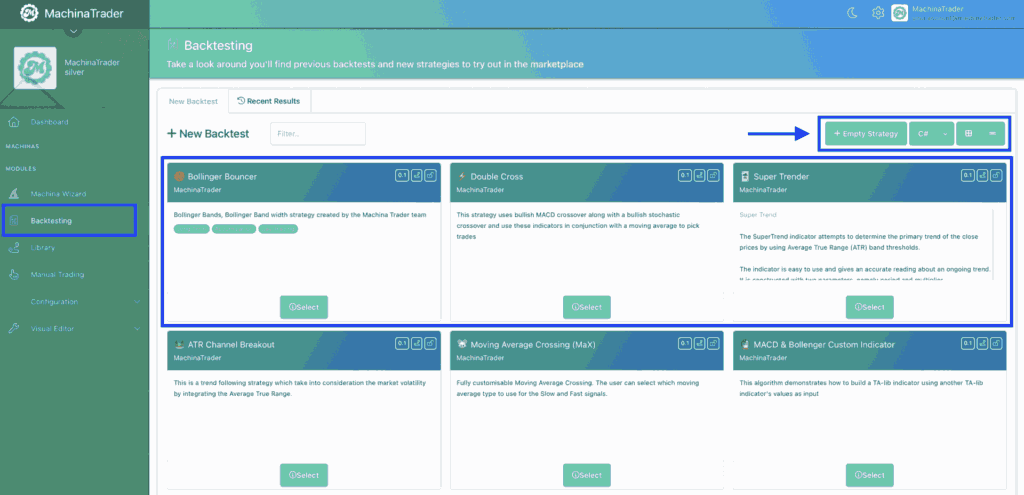The image size is (1024, 495).
Task: Click the Double Cross card title
Action: pos(496,176)
